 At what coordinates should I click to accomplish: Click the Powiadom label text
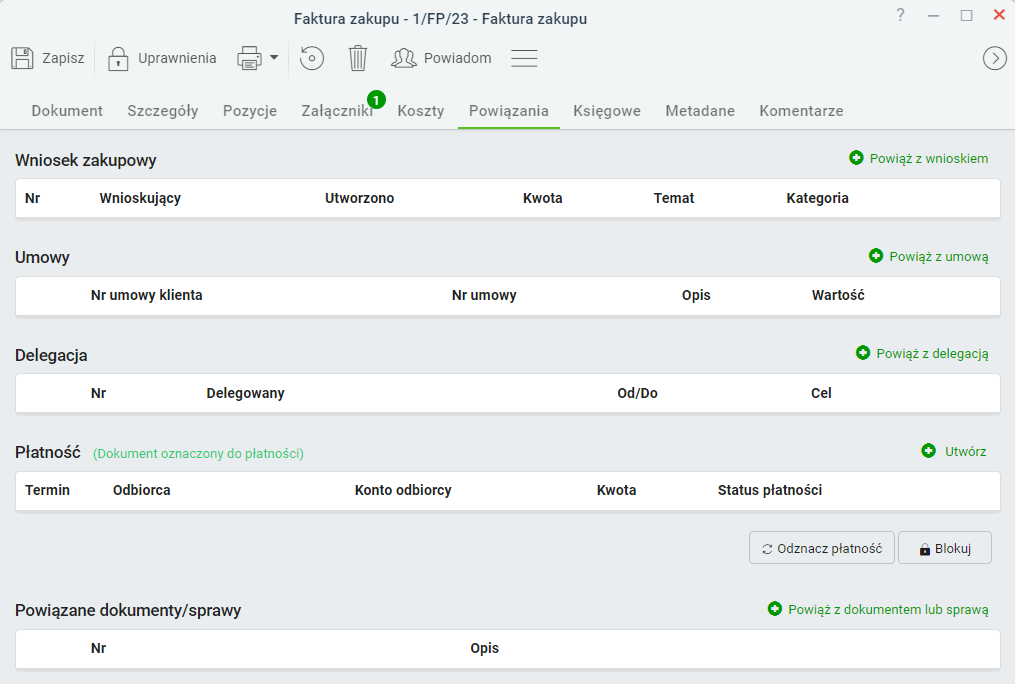click(x=458, y=58)
